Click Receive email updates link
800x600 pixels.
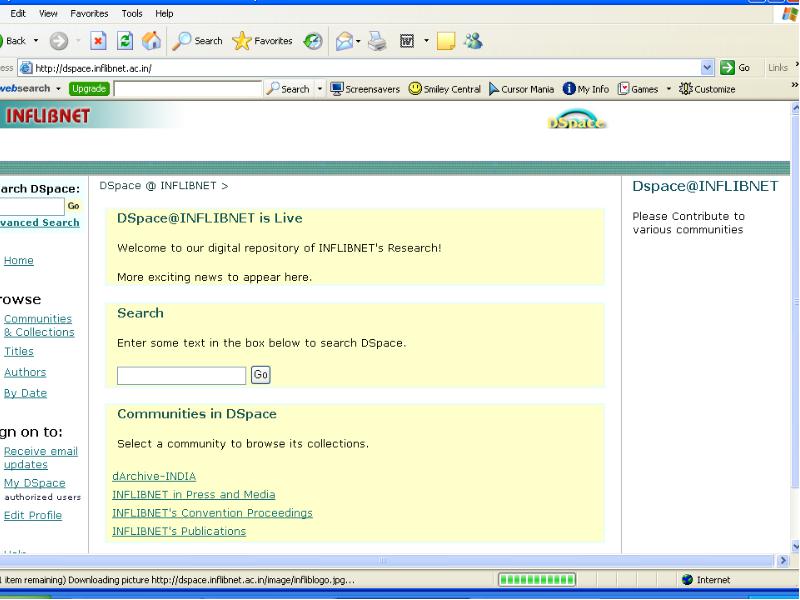click(x=41, y=458)
